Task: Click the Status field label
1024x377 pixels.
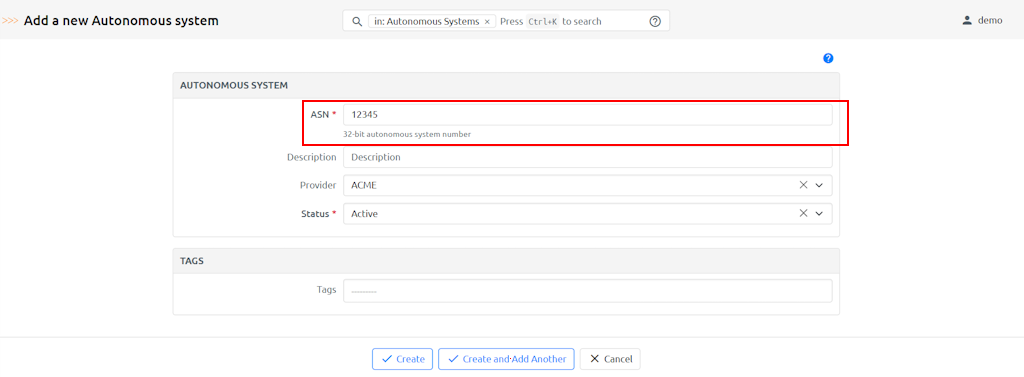Action: tap(319, 214)
